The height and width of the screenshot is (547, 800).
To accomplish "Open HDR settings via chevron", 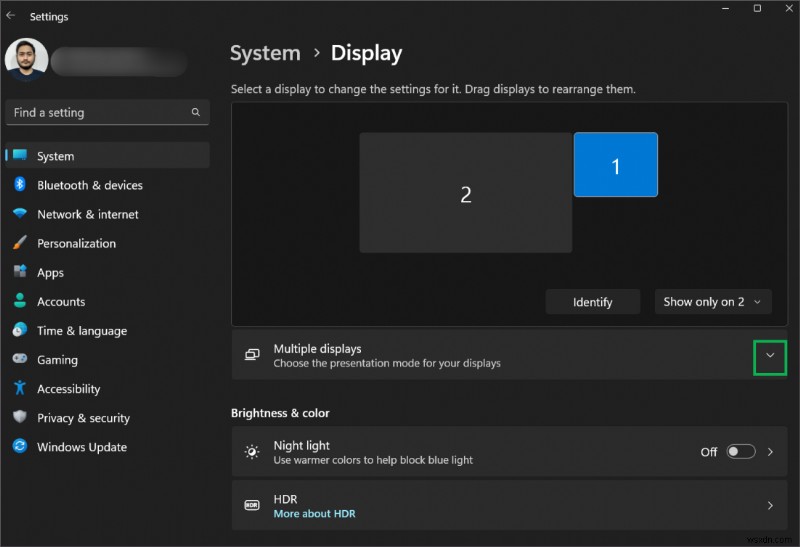I will 770,506.
